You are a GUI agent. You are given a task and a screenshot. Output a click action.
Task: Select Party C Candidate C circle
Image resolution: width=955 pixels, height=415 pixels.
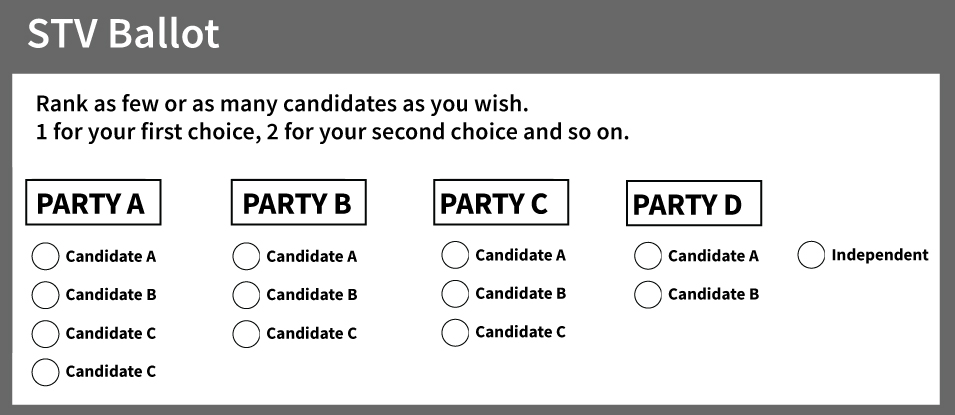click(x=455, y=332)
